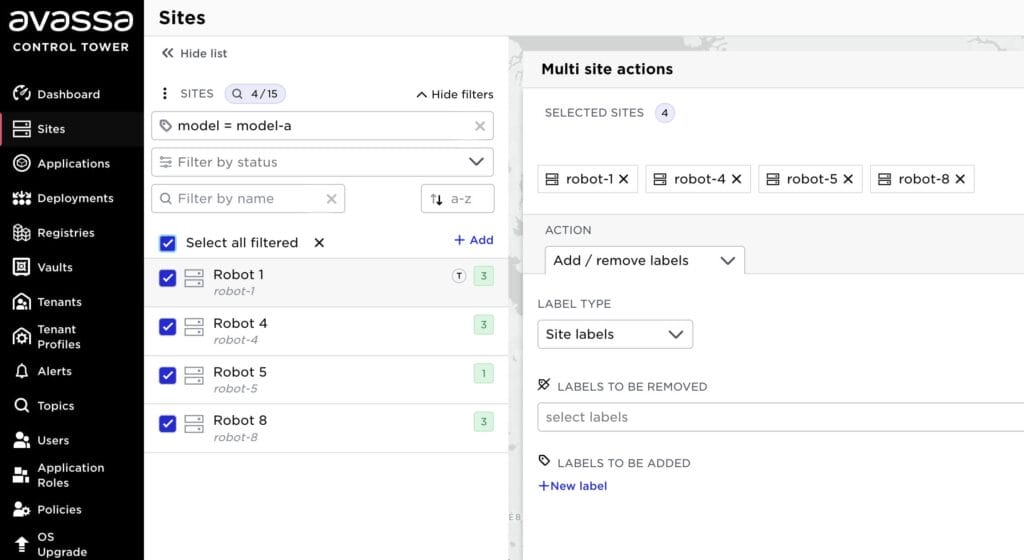Click the Tenant Profiles sidebar icon

point(22,337)
